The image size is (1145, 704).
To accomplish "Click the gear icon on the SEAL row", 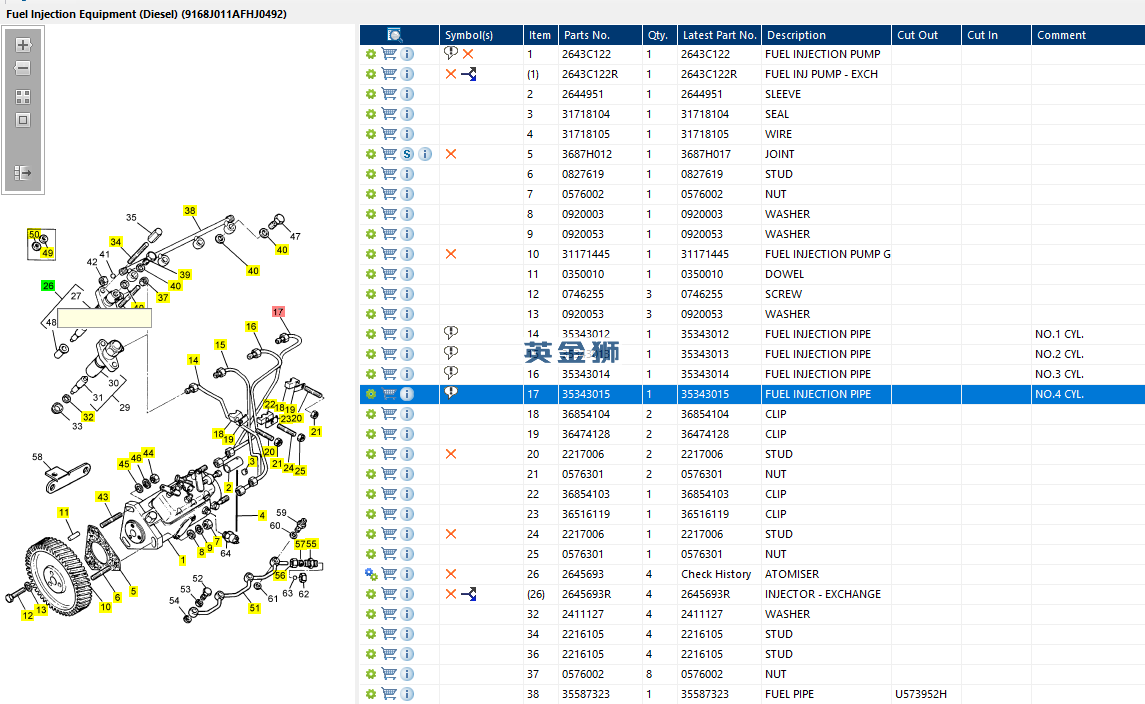I will pyautogui.click(x=371, y=114).
